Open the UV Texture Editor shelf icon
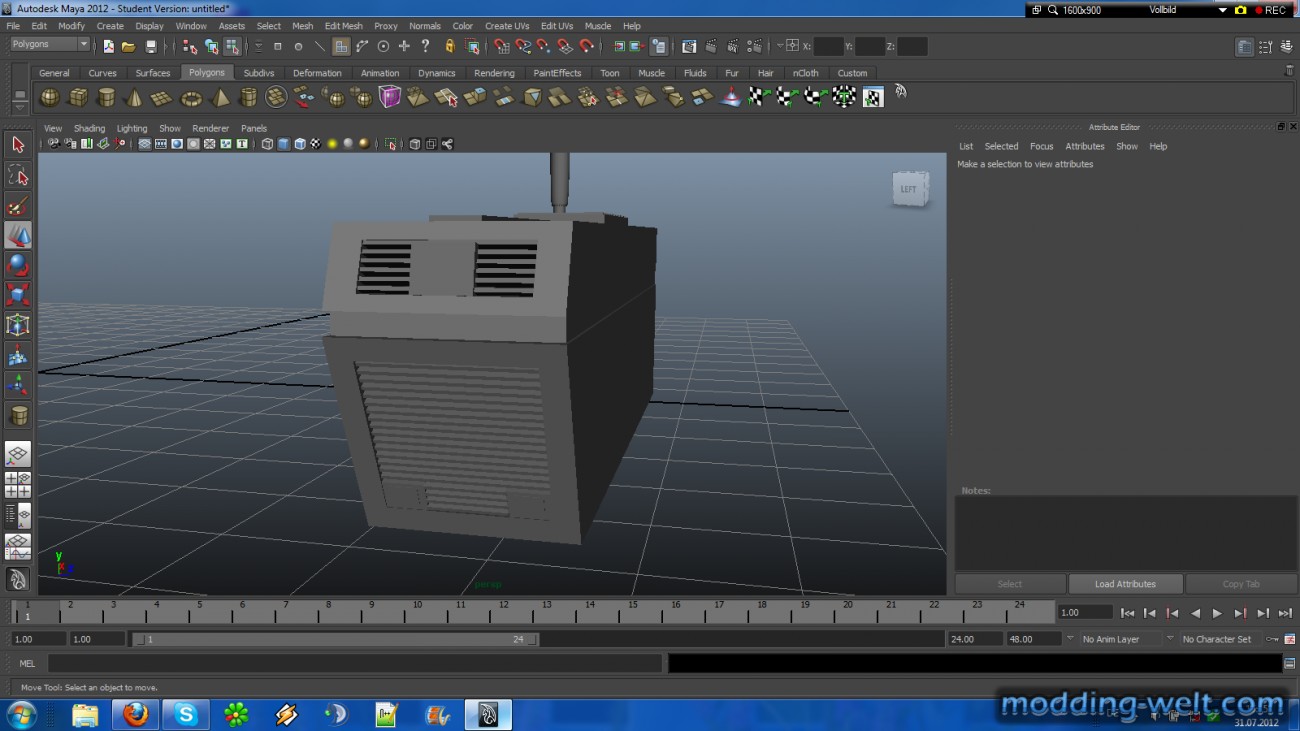 pos(873,97)
